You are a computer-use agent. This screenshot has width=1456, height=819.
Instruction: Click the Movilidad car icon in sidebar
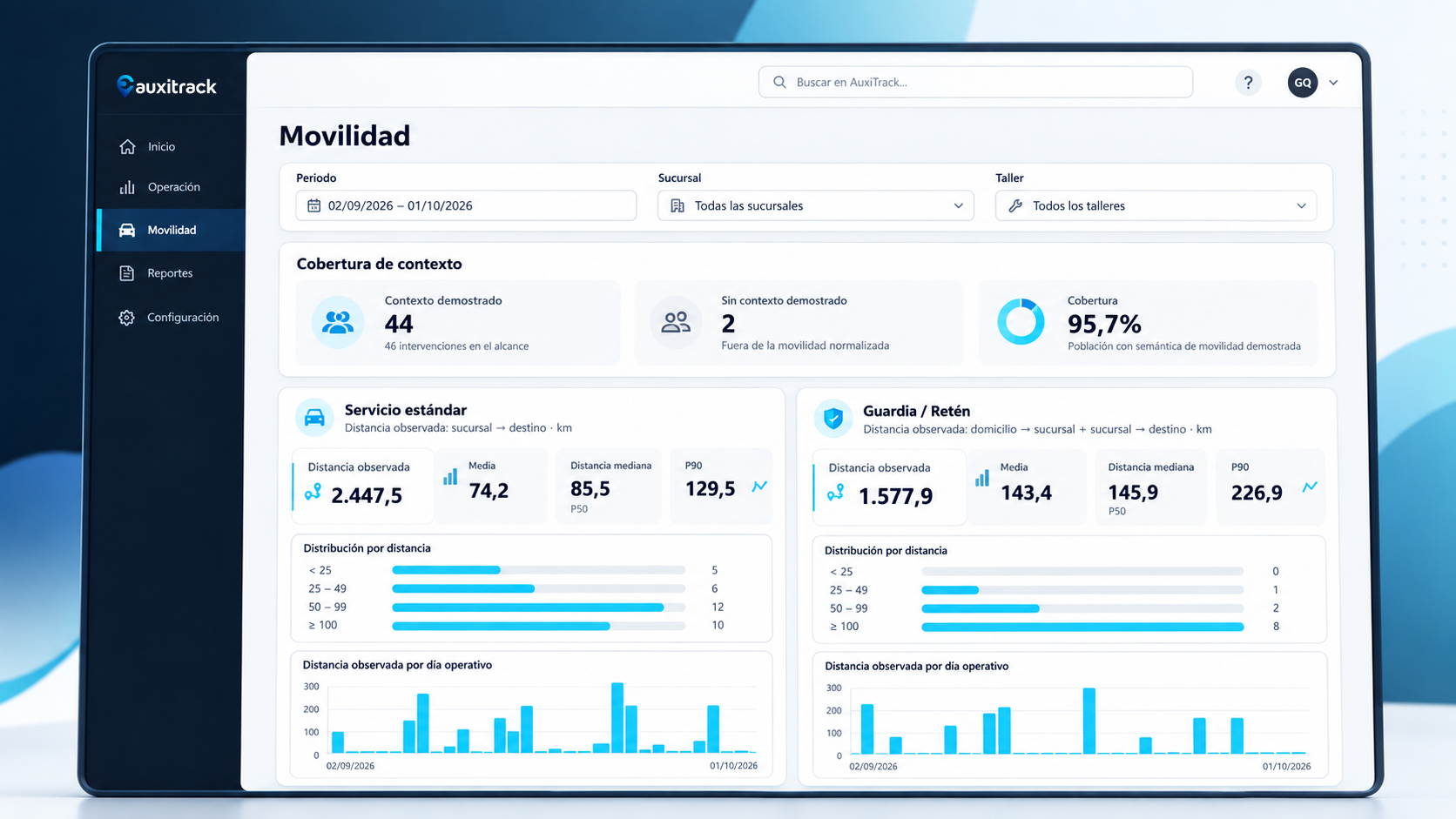[x=127, y=230]
